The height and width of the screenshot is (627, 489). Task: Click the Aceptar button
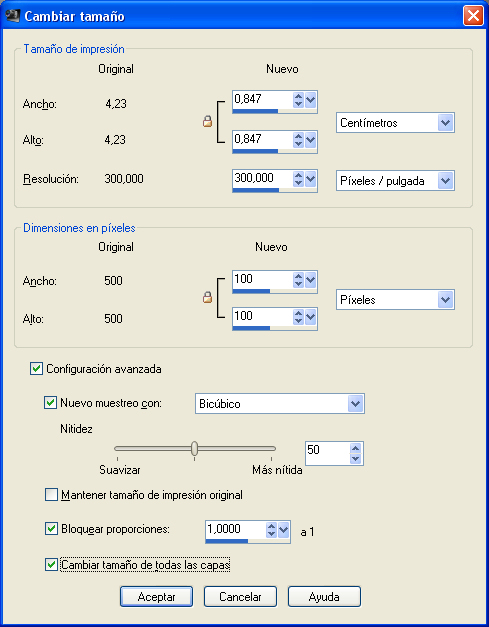click(156, 597)
